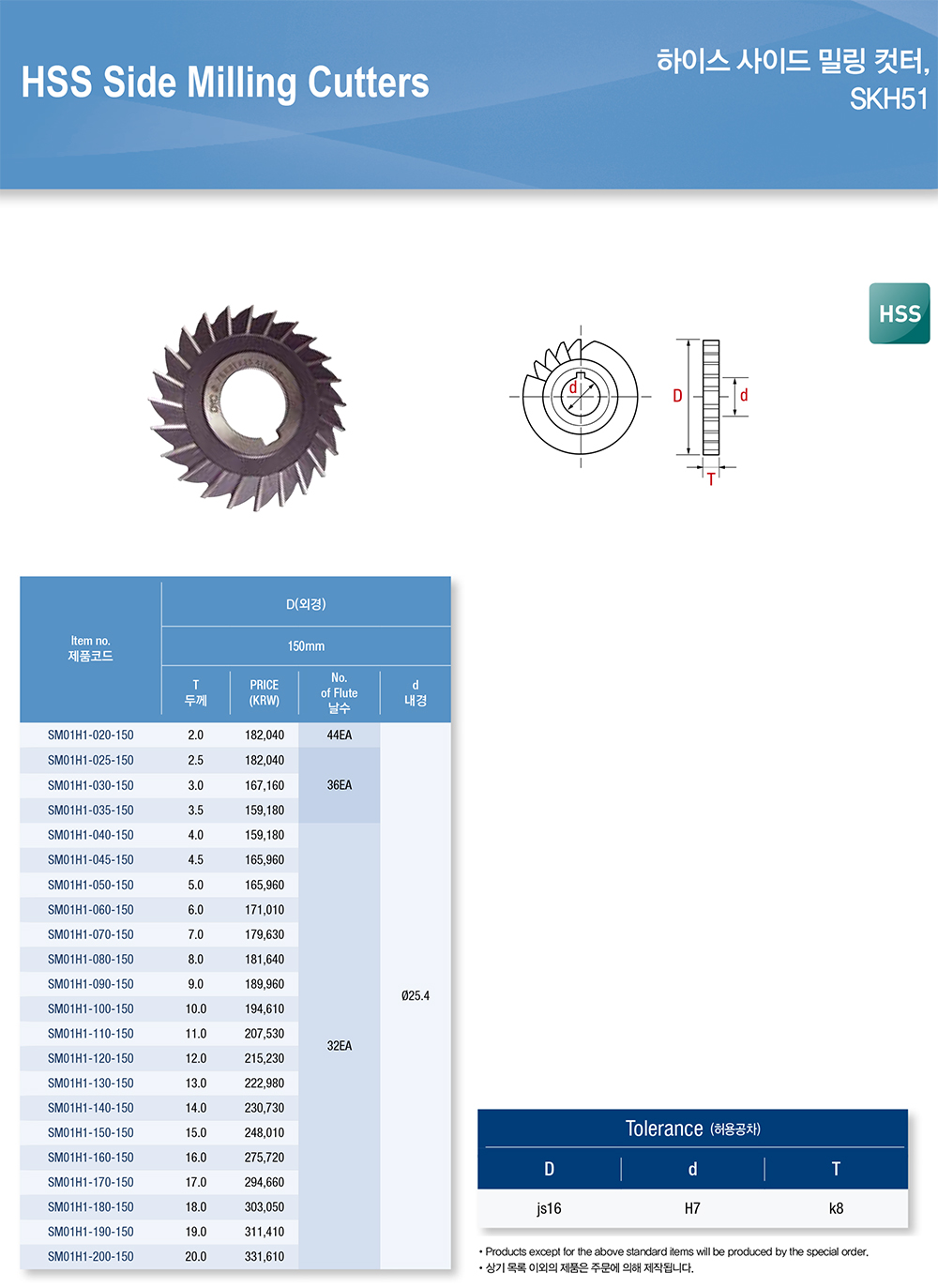Click the '44EA' flute count cell
Image resolution: width=938 pixels, height=1288 pixels.
[339, 735]
